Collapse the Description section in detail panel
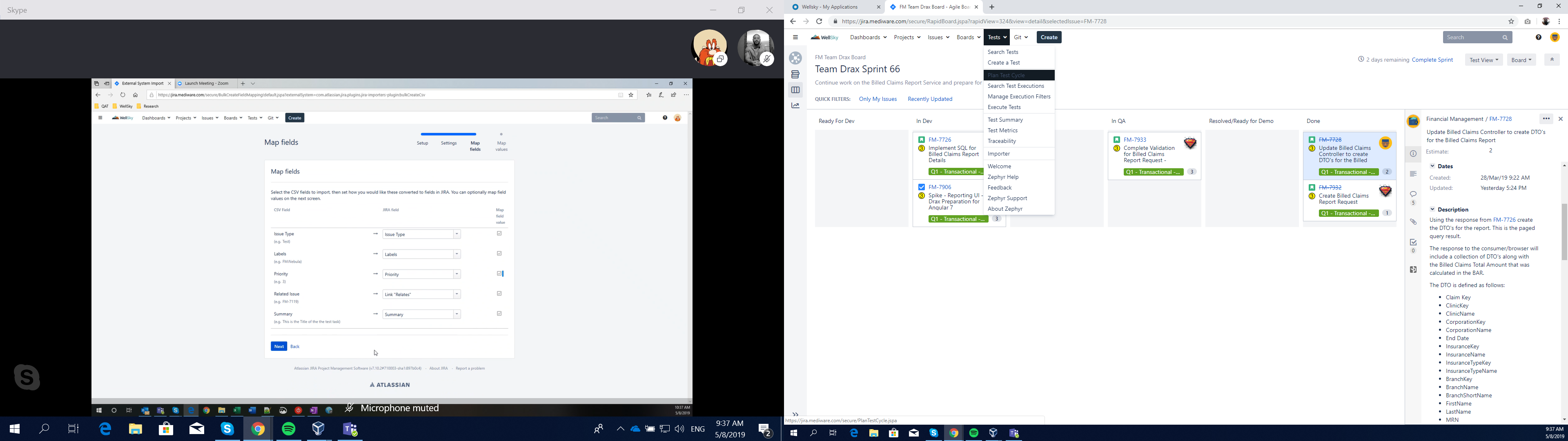 (1433, 209)
